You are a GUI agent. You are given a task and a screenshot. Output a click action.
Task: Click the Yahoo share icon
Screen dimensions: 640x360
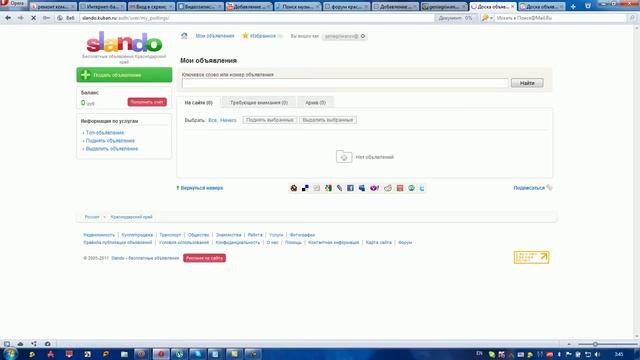click(374, 188)
